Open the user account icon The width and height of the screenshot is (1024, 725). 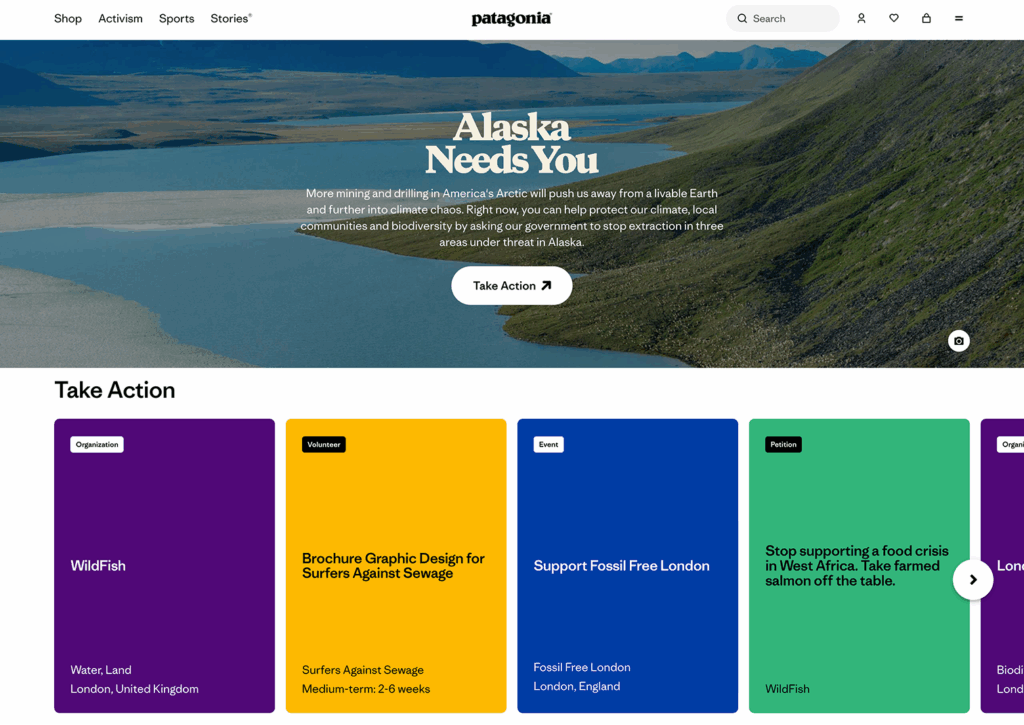pos(861,18)
